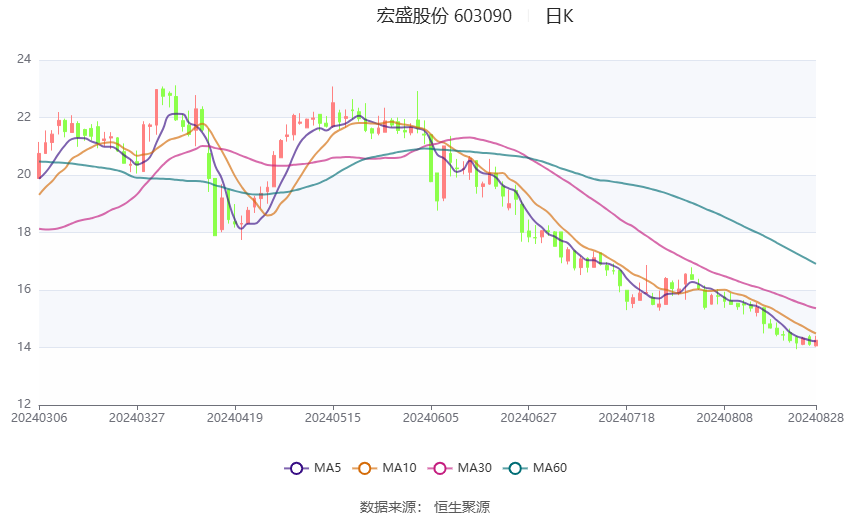Click the y-axis value 16

pos(24,289)
